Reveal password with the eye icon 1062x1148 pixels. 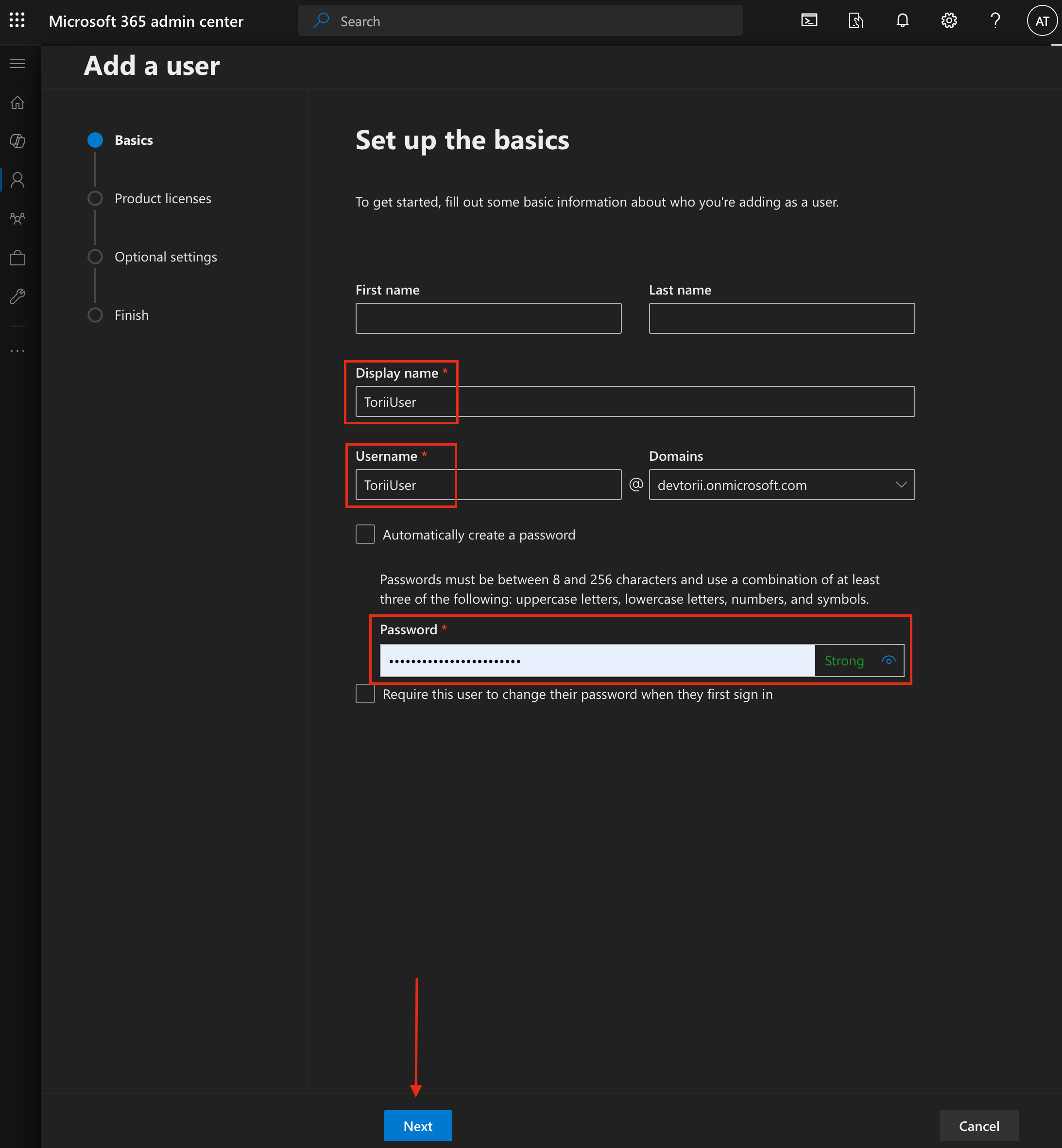click(889, 660)
